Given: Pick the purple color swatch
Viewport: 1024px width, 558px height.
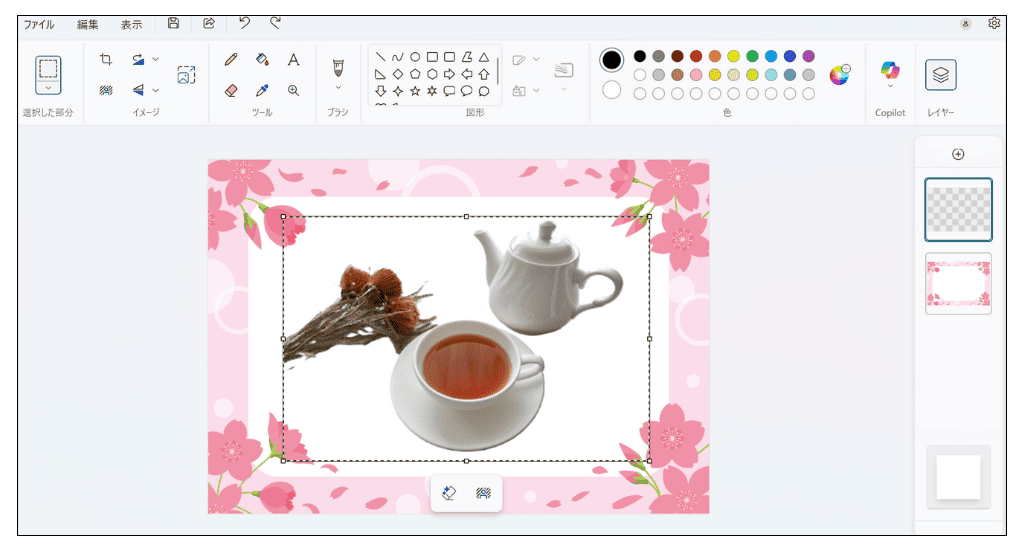Looking at the screenshot, I should pyautogui.click(x=808, y=56).
